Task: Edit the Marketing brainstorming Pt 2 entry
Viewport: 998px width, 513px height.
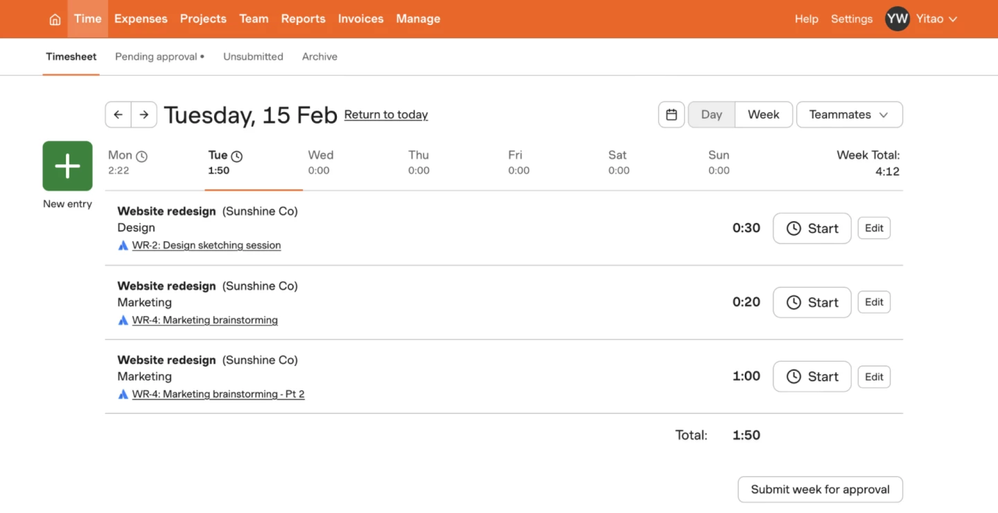Action: point(874,377)
